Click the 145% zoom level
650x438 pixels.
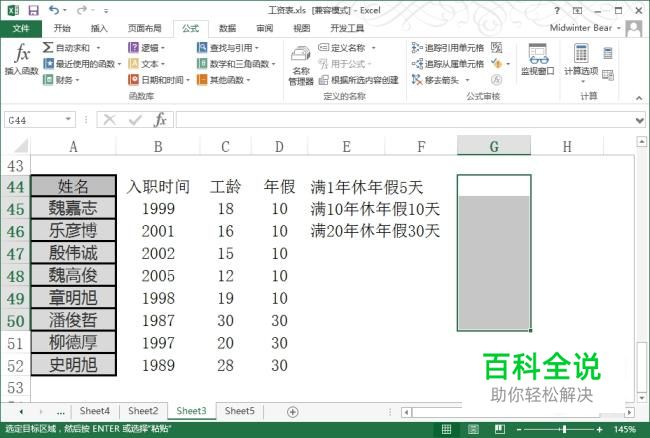[624, 429]
